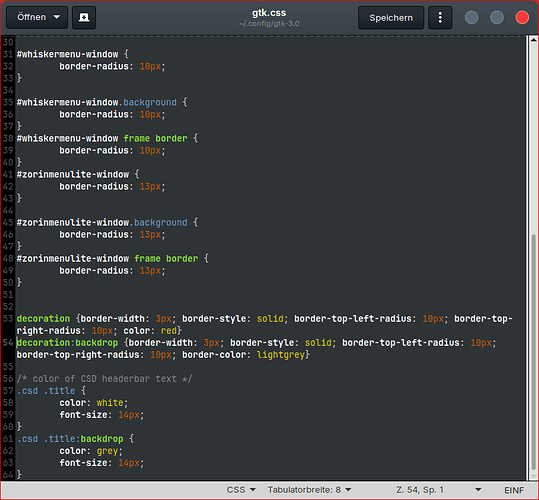Click the scrollbar up arrow
Viewport: 539px width, 500px height.
pyautogui.click(x=533, y=40)
